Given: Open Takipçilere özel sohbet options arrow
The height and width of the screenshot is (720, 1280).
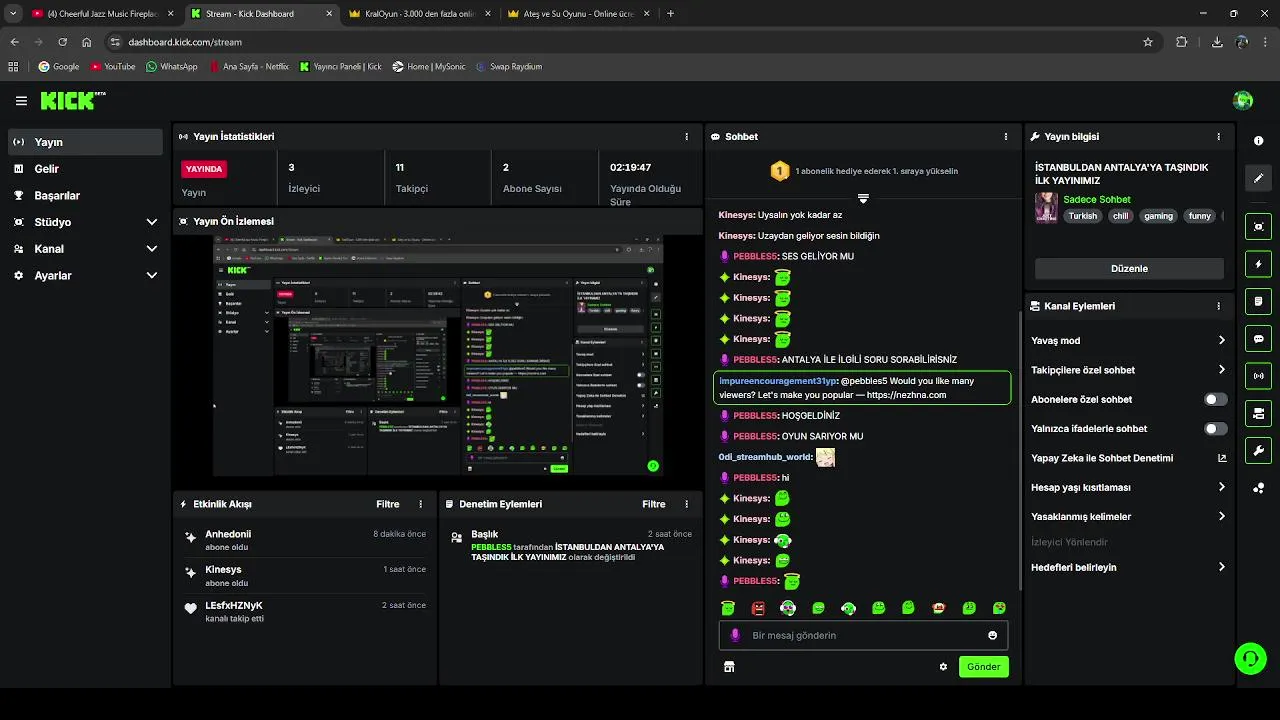Looking at the screenshot, I should 1221,369.
